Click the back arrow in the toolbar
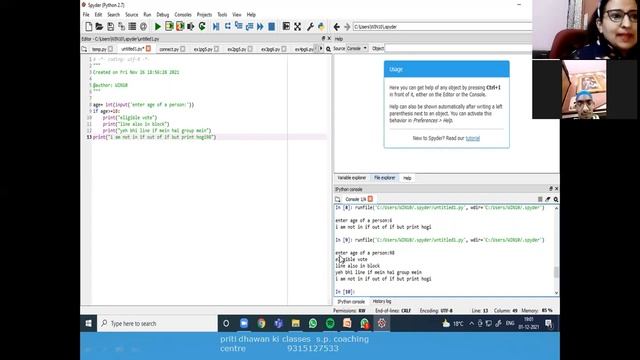The height and width of the screenshot is (360, 640). click(336, 27)
